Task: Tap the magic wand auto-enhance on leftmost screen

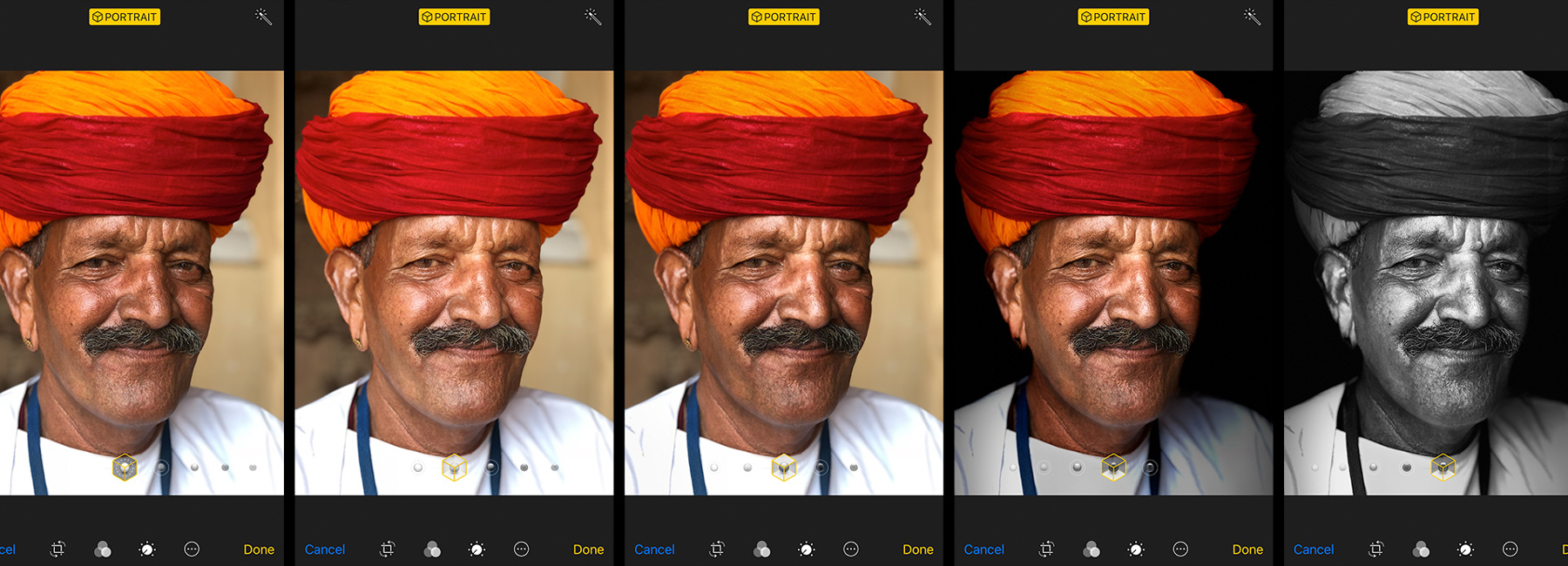Action: point(263,17)
